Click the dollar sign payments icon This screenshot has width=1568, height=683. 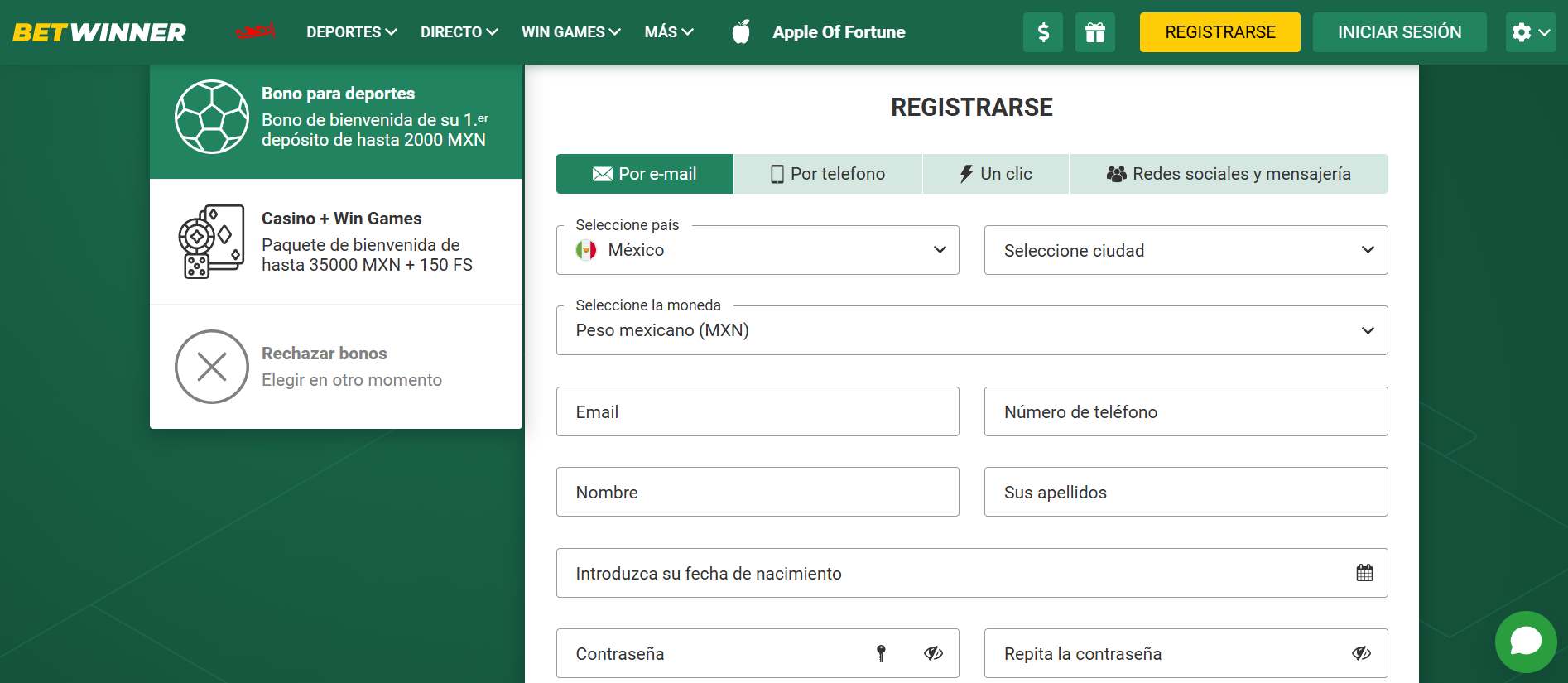(1043, 32)
